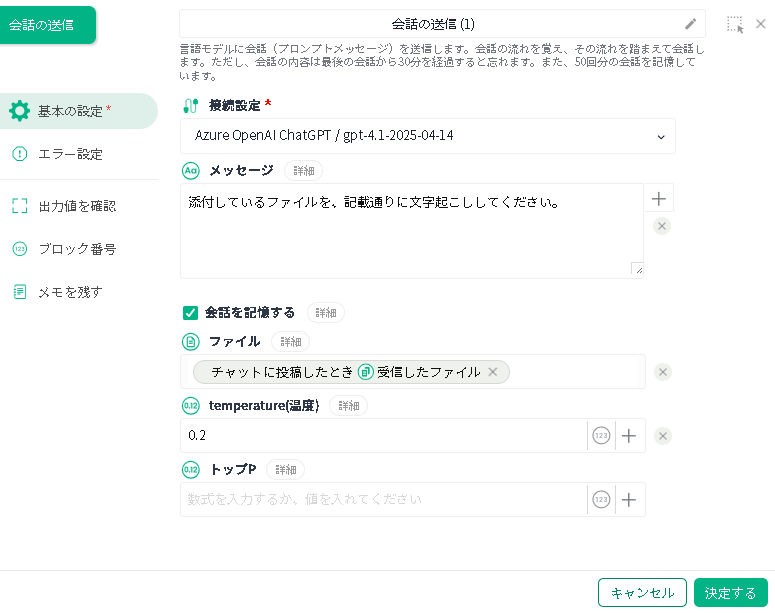Clear the ファイル field using the x icon

coord(662,372)
